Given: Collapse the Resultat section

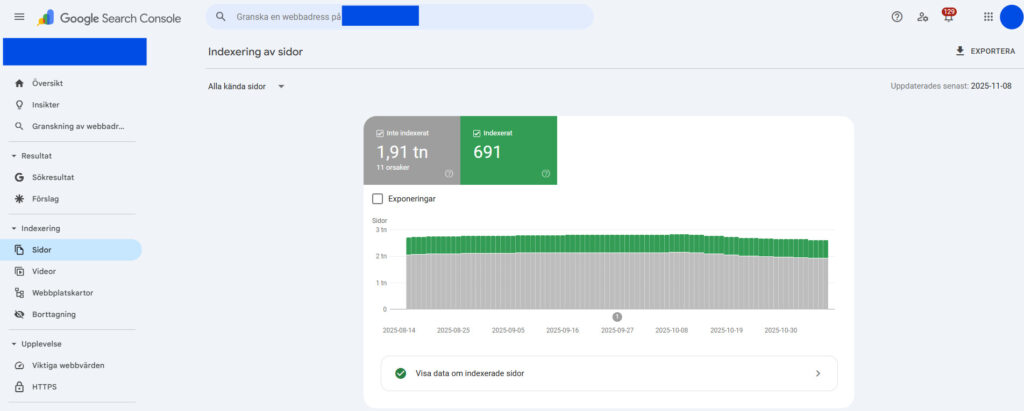Looking at the screenshot, I should pos(14,156).
